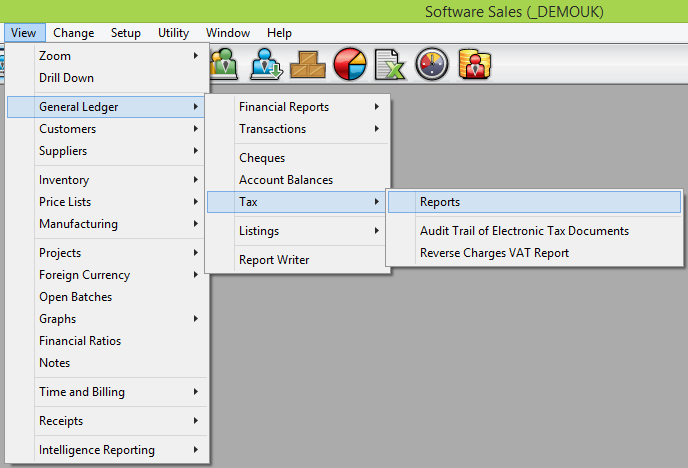Open the Help menu
The image size is (688, 468).
point(279,33)
